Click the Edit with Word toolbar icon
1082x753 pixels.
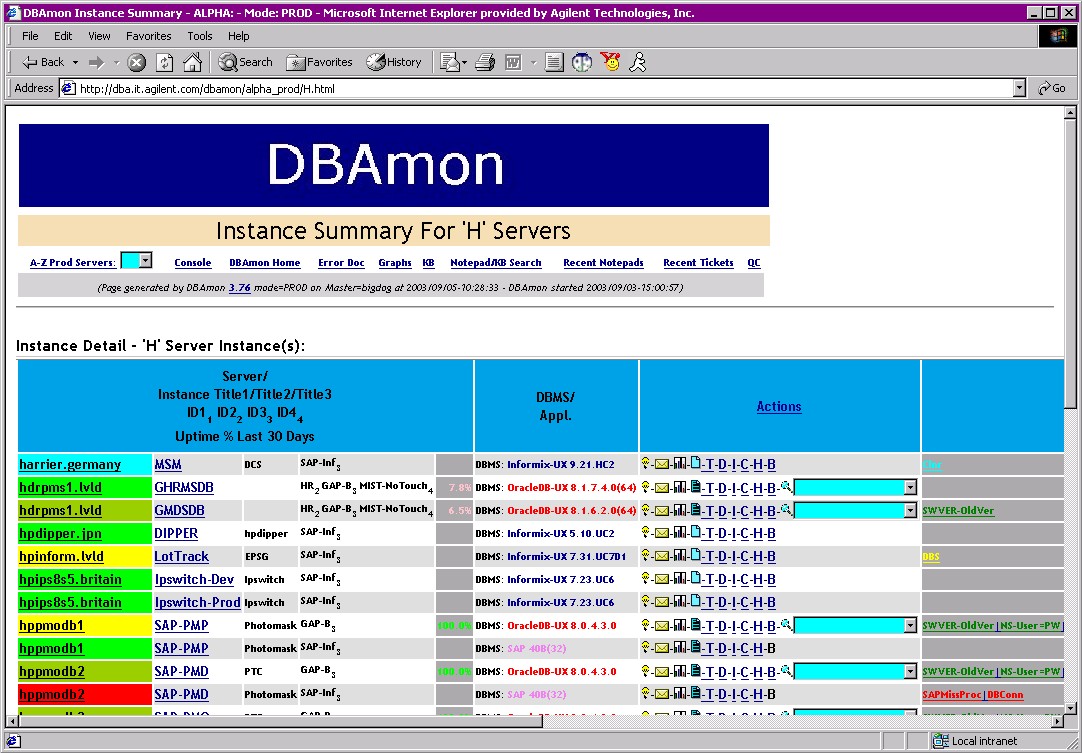[x=513, y=63]
